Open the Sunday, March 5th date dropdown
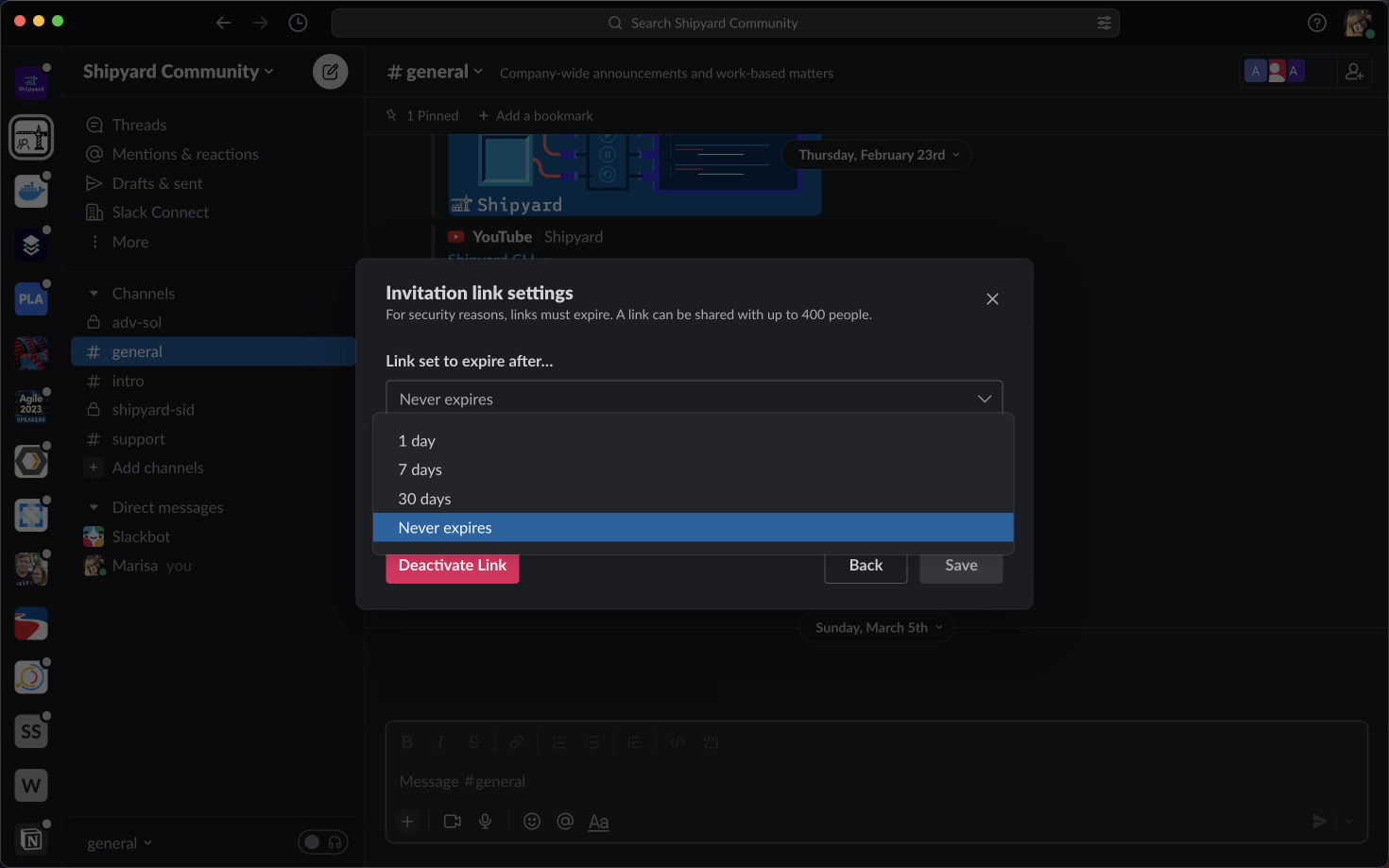Screen dimensions: 1389x868 coord(877,628)
